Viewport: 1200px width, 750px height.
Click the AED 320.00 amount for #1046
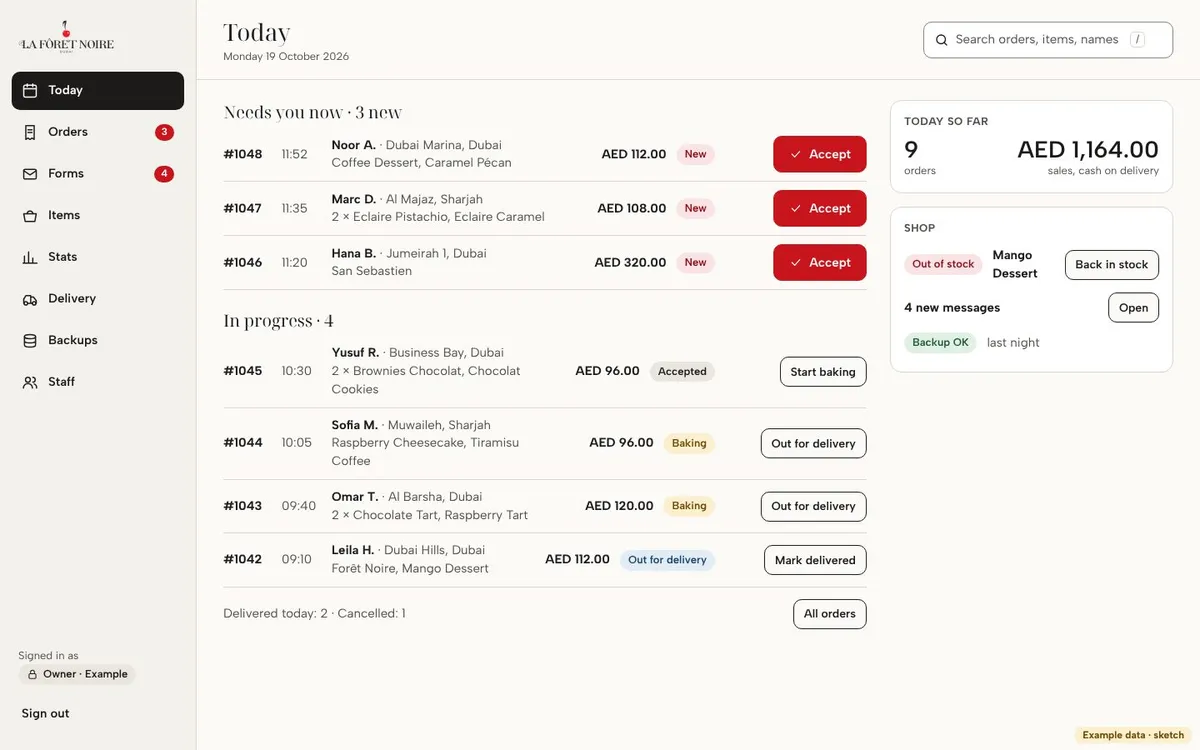coord(630,262)
